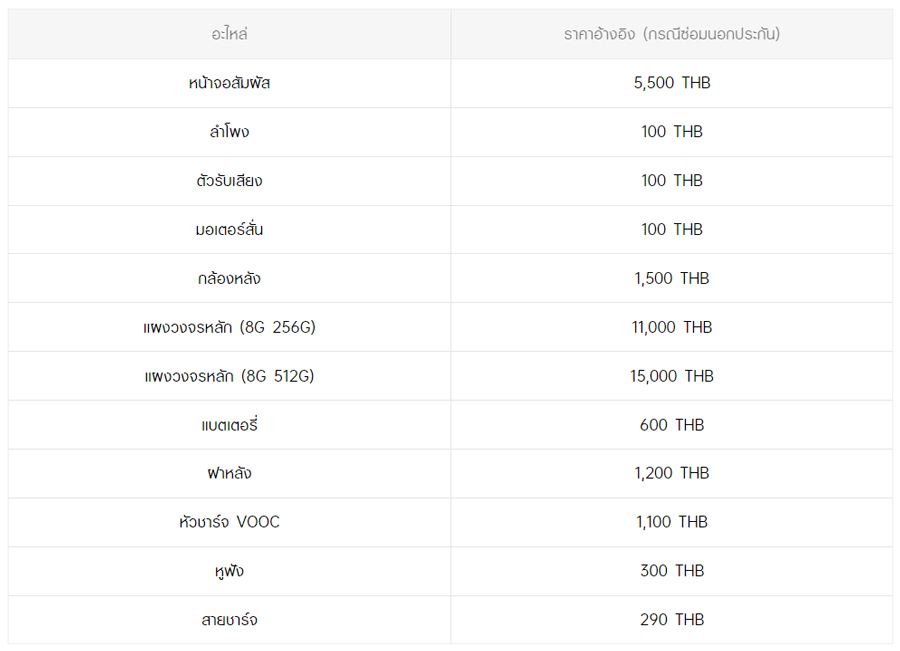This screenshot has width=900, height=651.
Task: Click the 300 THB price cell
Action: [671, 571]
